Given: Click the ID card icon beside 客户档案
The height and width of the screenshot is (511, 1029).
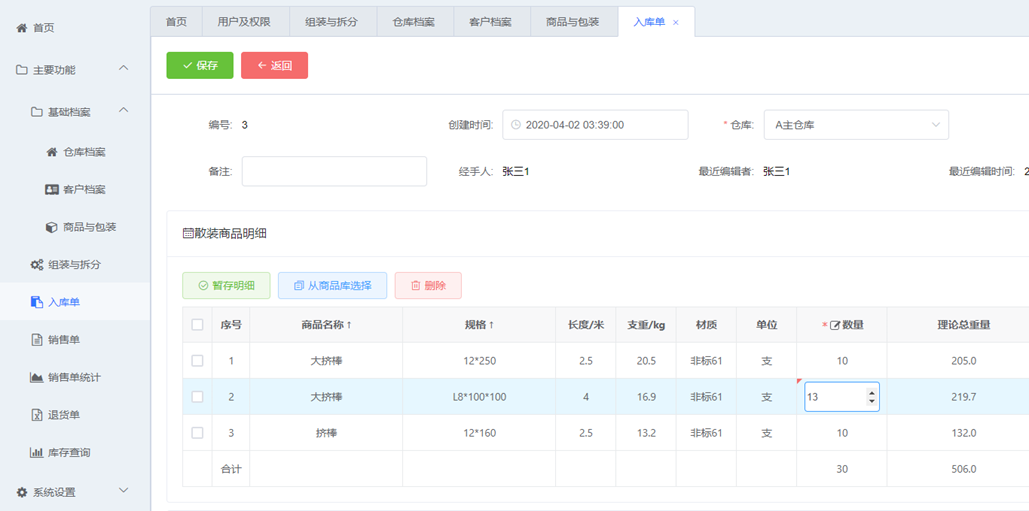Looking at the screenshot, I should click(x=52, y=190).
